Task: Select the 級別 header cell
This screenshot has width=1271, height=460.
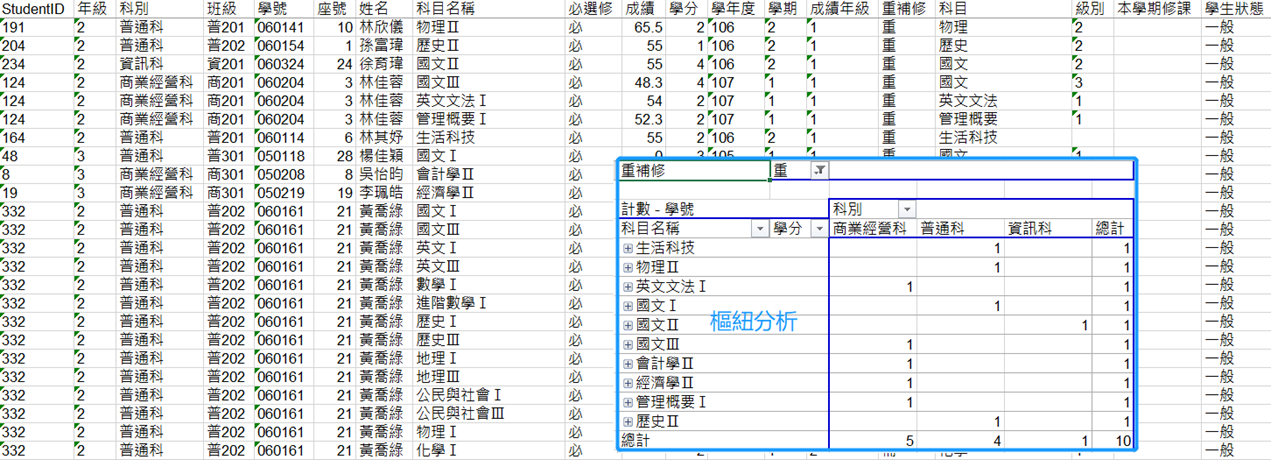Action: [1091, 8]
